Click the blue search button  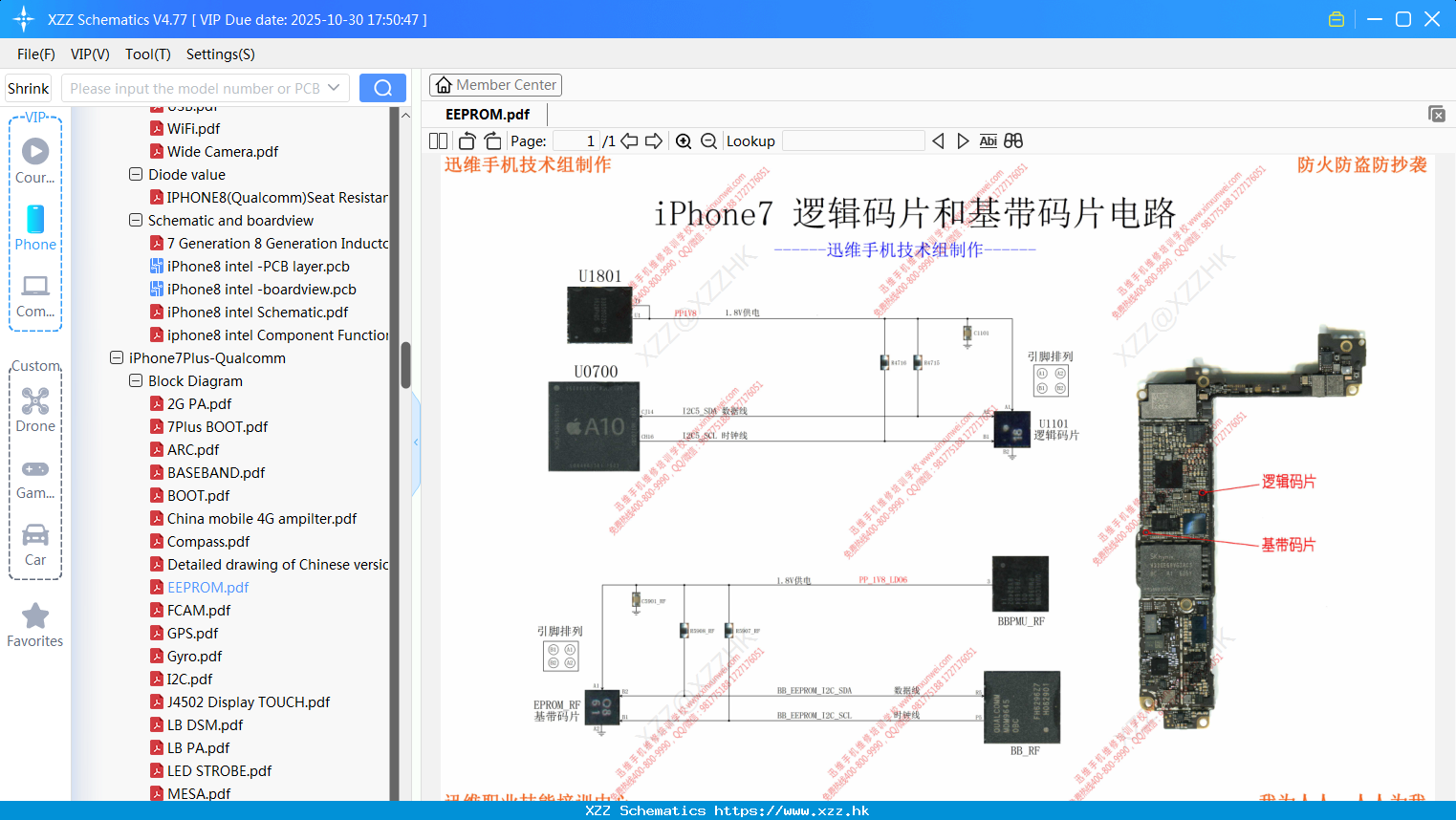382,88
